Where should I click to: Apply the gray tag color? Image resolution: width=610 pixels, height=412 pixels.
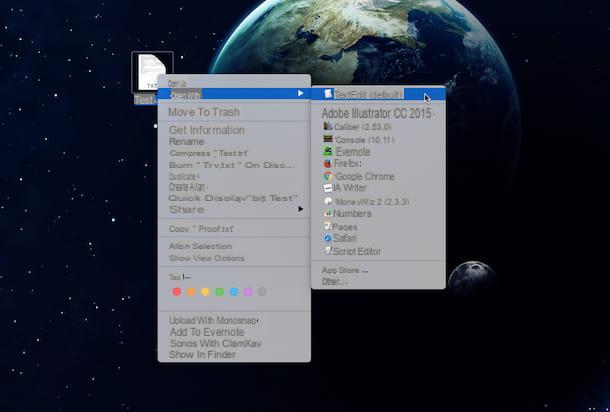[262, 292]
